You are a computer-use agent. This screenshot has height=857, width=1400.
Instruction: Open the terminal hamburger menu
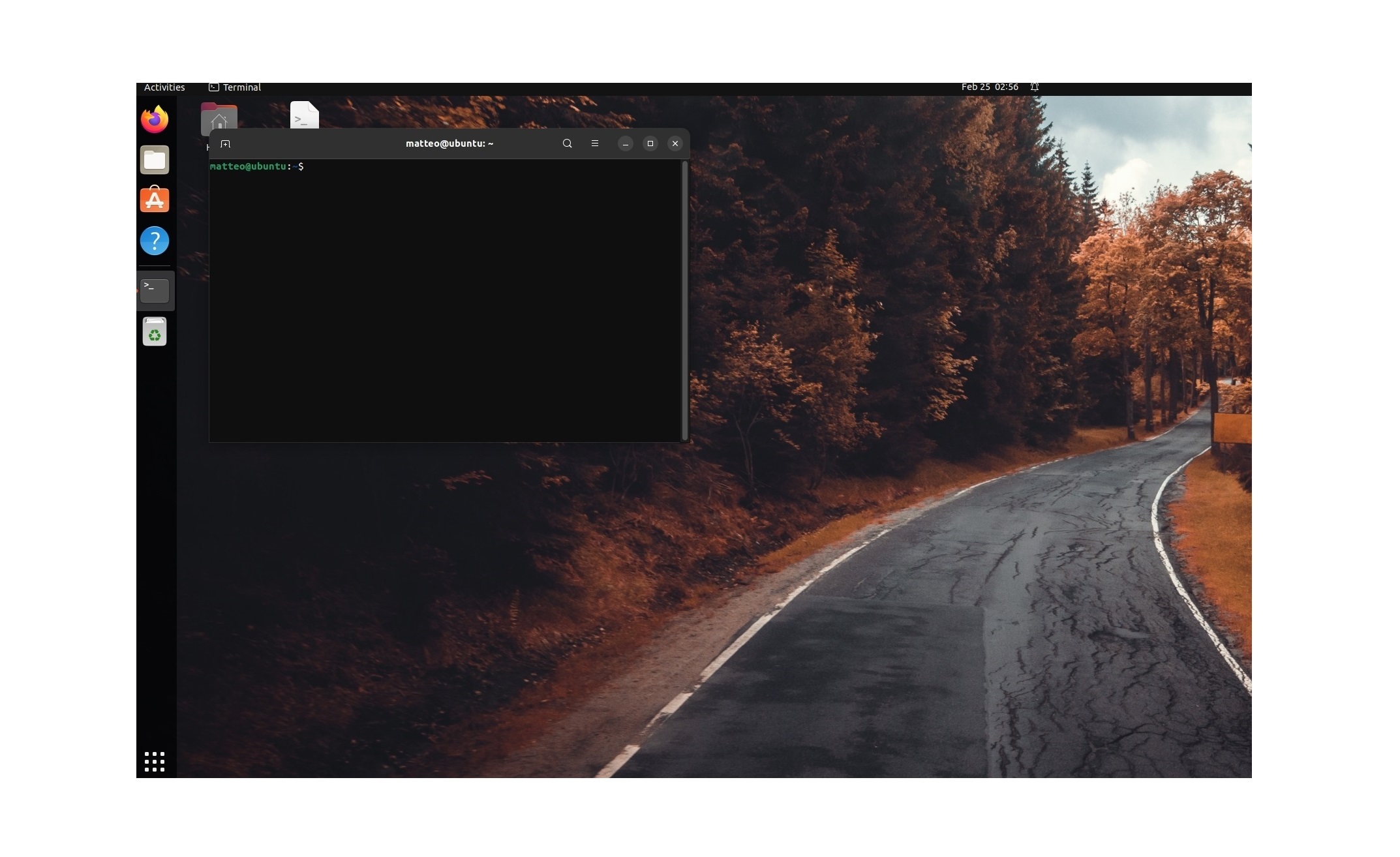point(594,143)
